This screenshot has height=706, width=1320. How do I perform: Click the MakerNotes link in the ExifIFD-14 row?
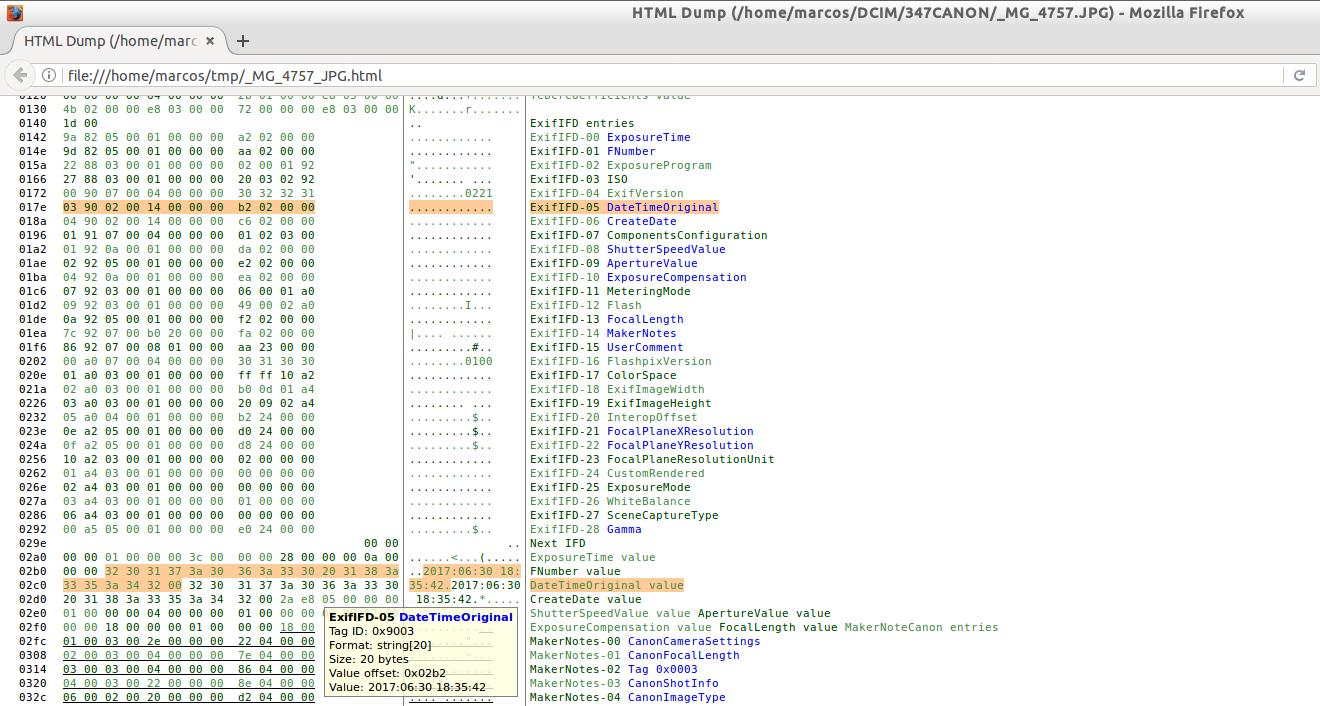[x=642, y=334]
